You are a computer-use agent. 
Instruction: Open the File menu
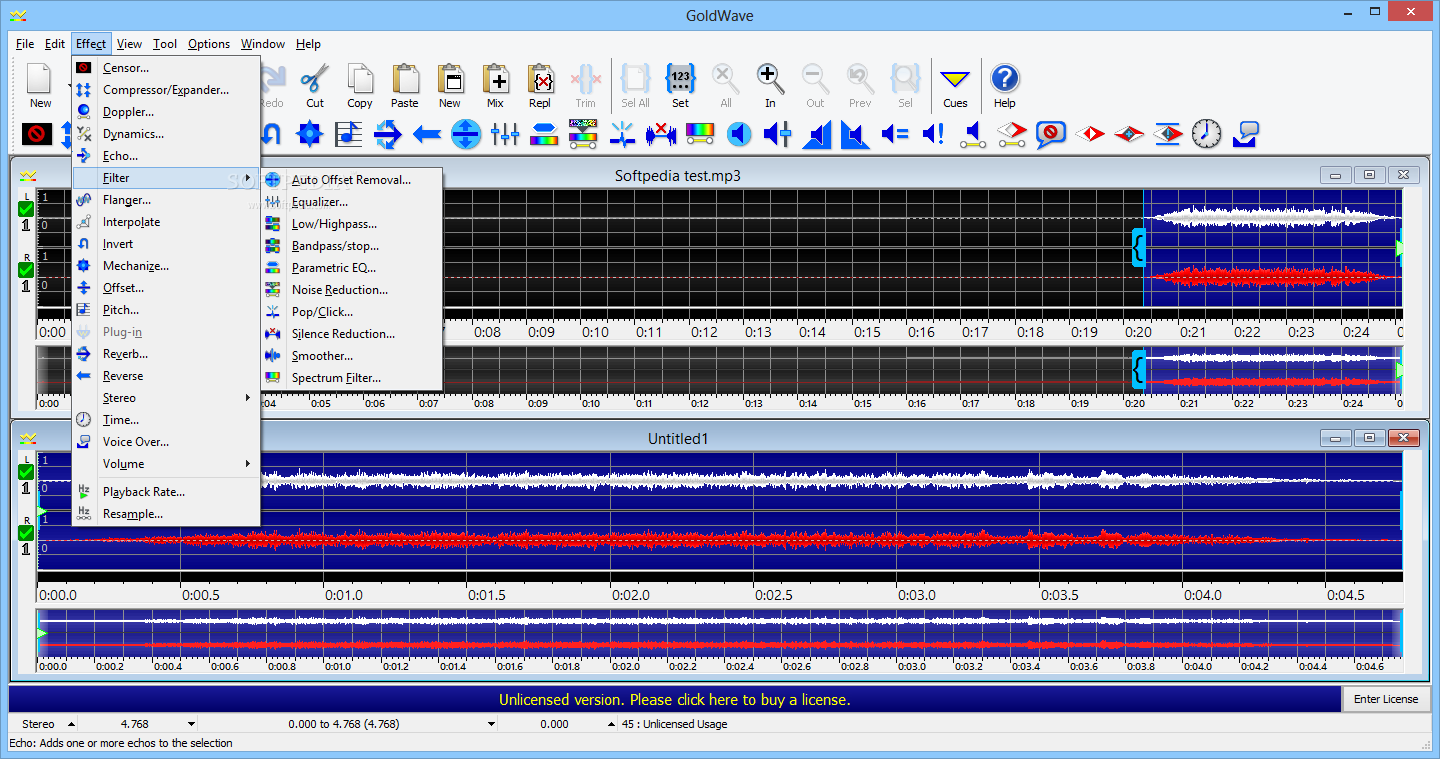tap(25, 44)
